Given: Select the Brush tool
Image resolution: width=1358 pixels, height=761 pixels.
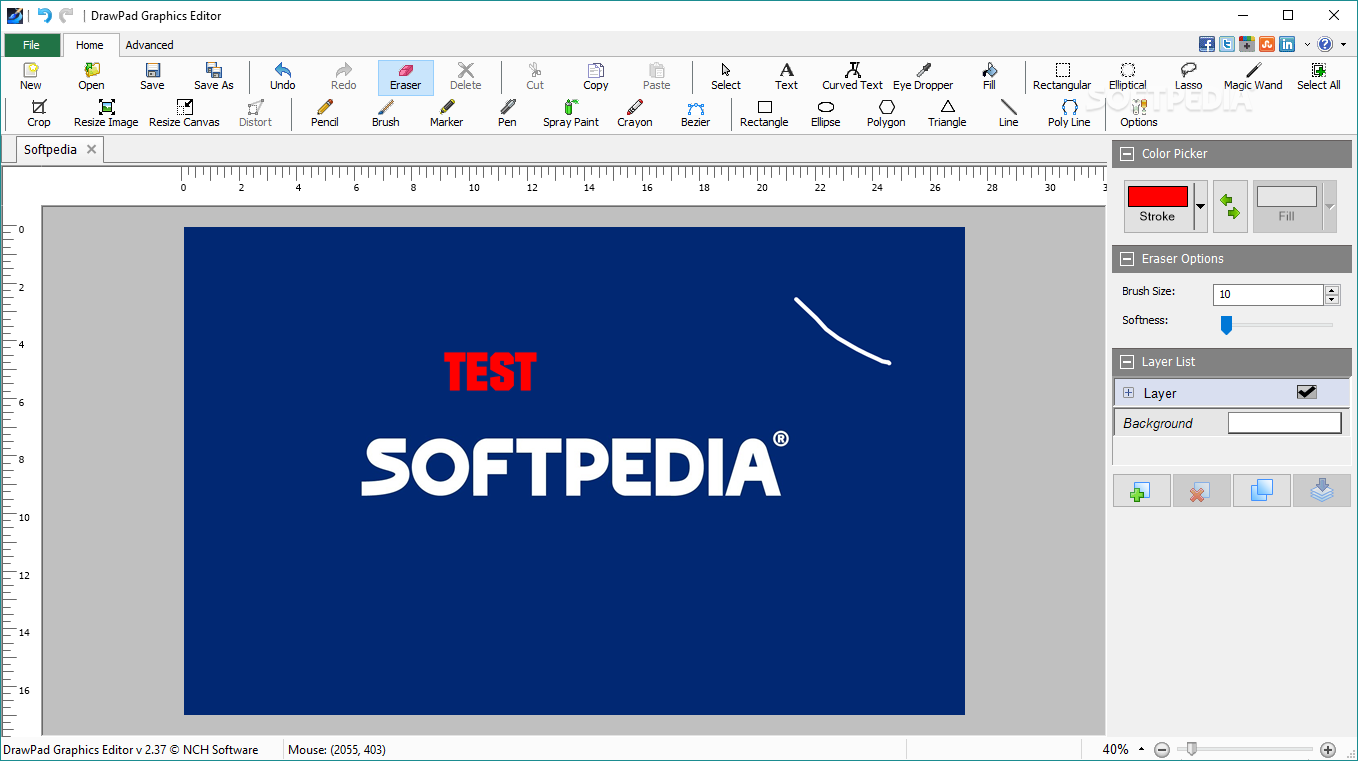Looking at the screenshot, I should click(x=385, y=113).
